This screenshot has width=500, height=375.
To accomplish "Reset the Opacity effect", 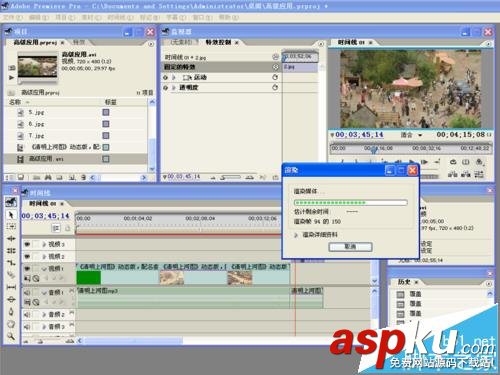I will pyautogui.click(x=275, y=88).
